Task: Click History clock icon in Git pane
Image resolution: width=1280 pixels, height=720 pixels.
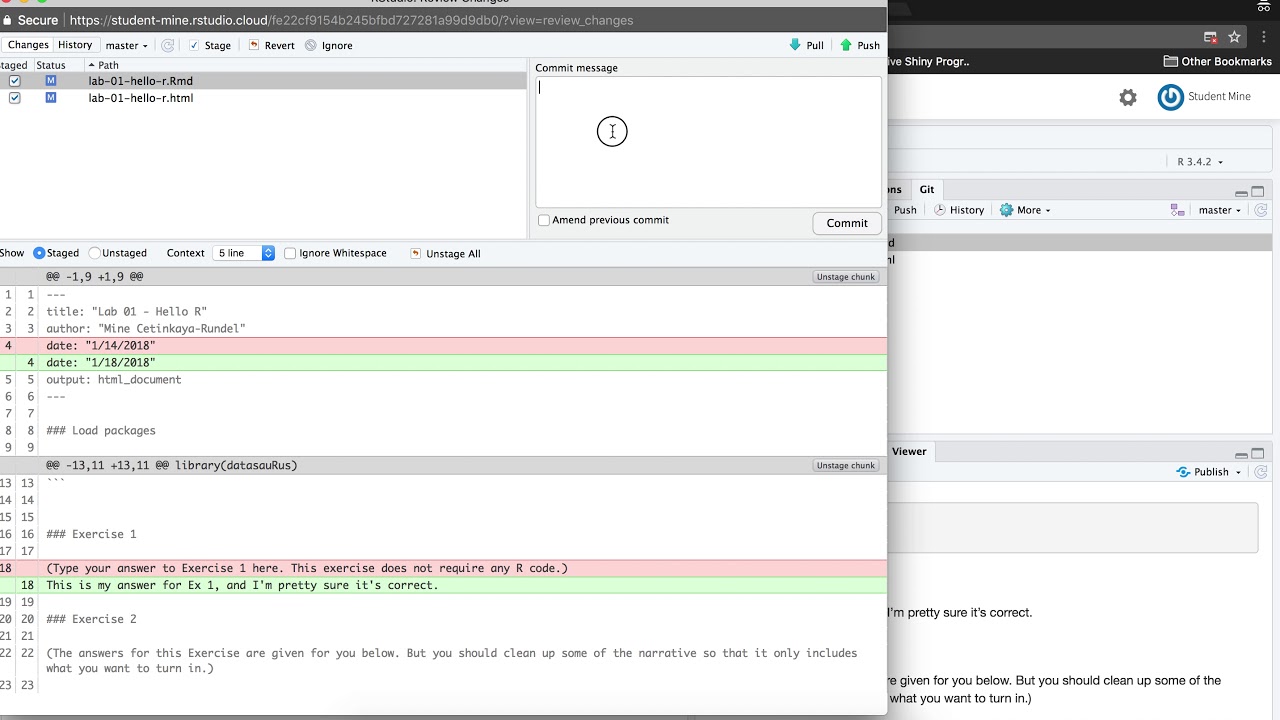Action: tap(940, 210)
